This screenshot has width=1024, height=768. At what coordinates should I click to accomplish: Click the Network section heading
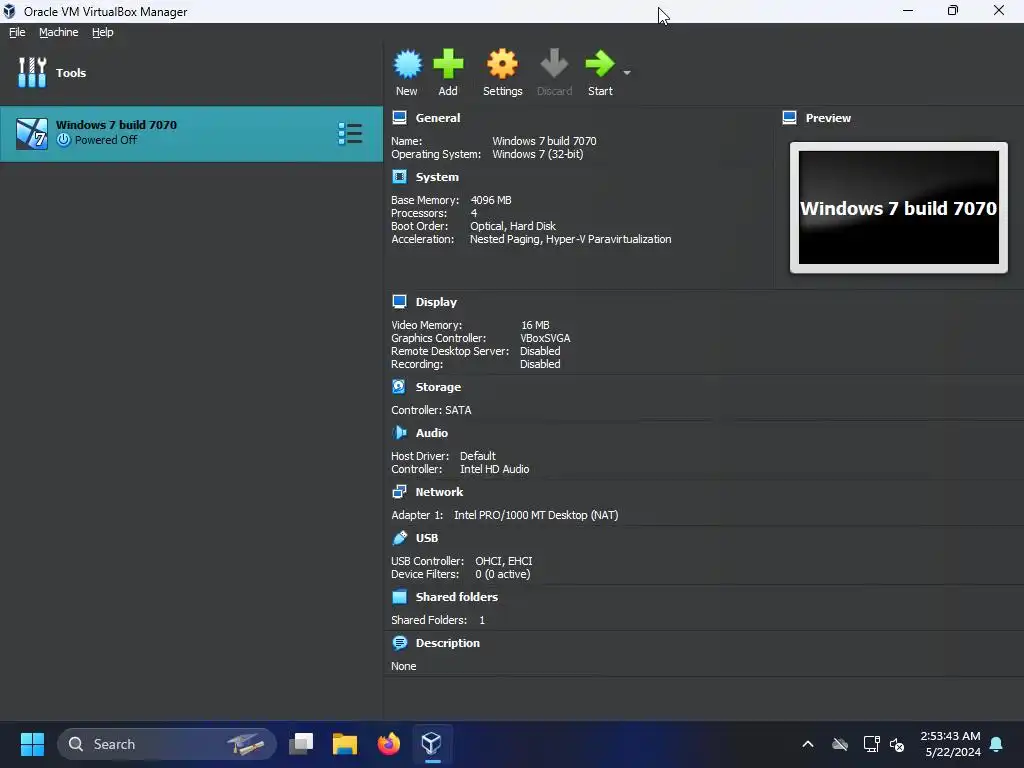[x=439, y=492]
